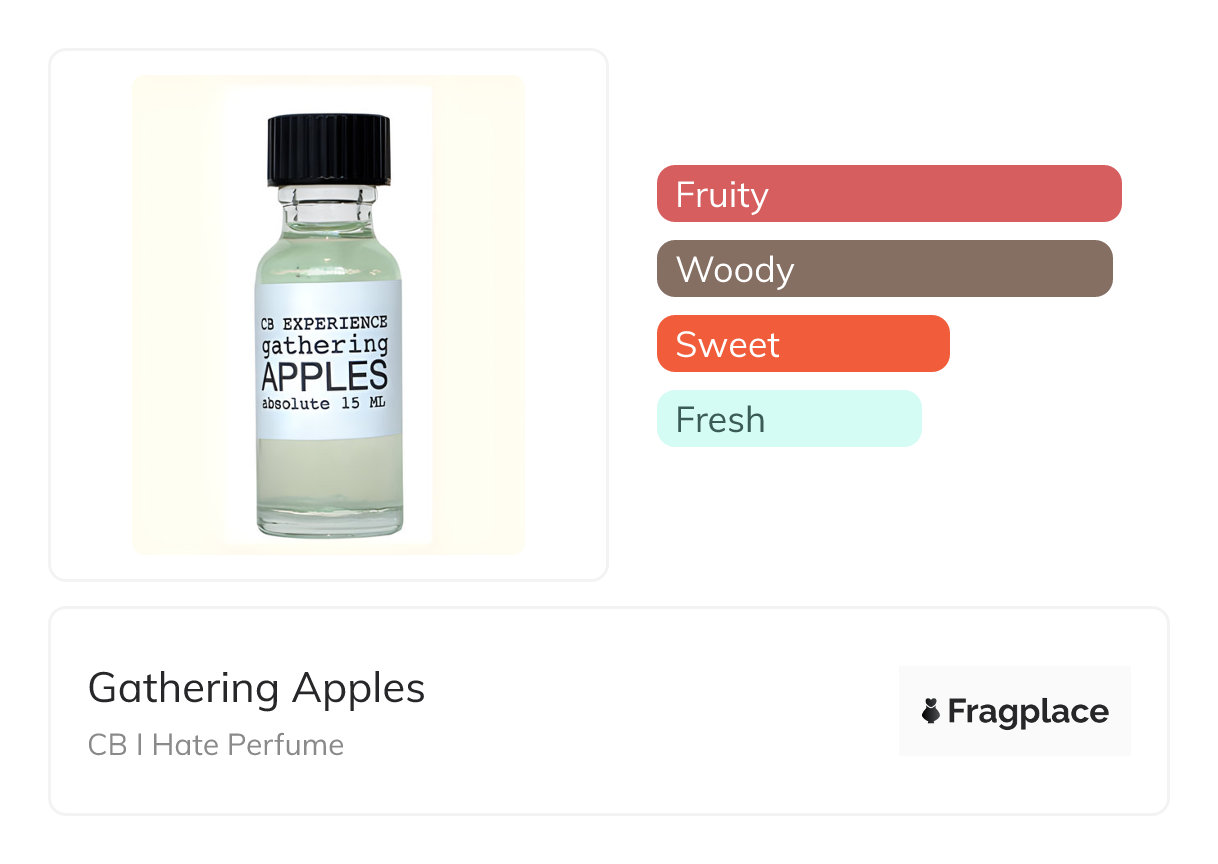
Task: Select the brown Woody accord bar
Action: click(884, 269)
